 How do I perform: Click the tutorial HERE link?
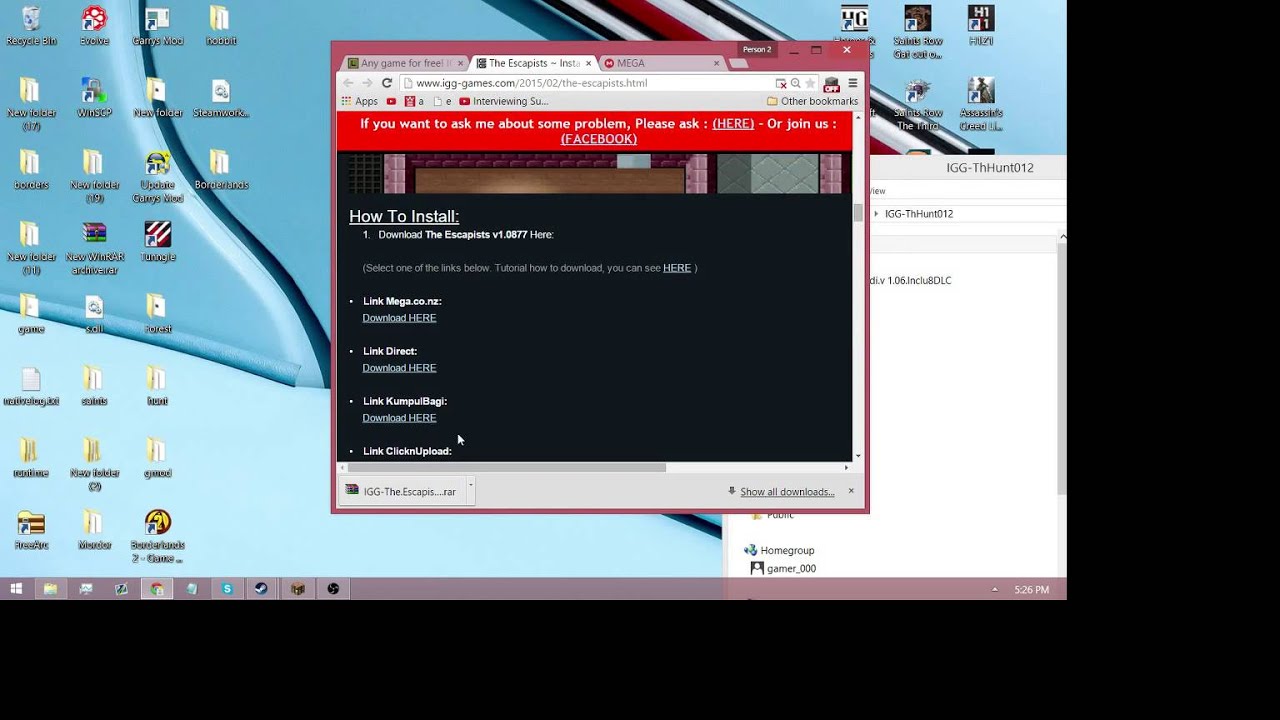(x=677, y=268)
